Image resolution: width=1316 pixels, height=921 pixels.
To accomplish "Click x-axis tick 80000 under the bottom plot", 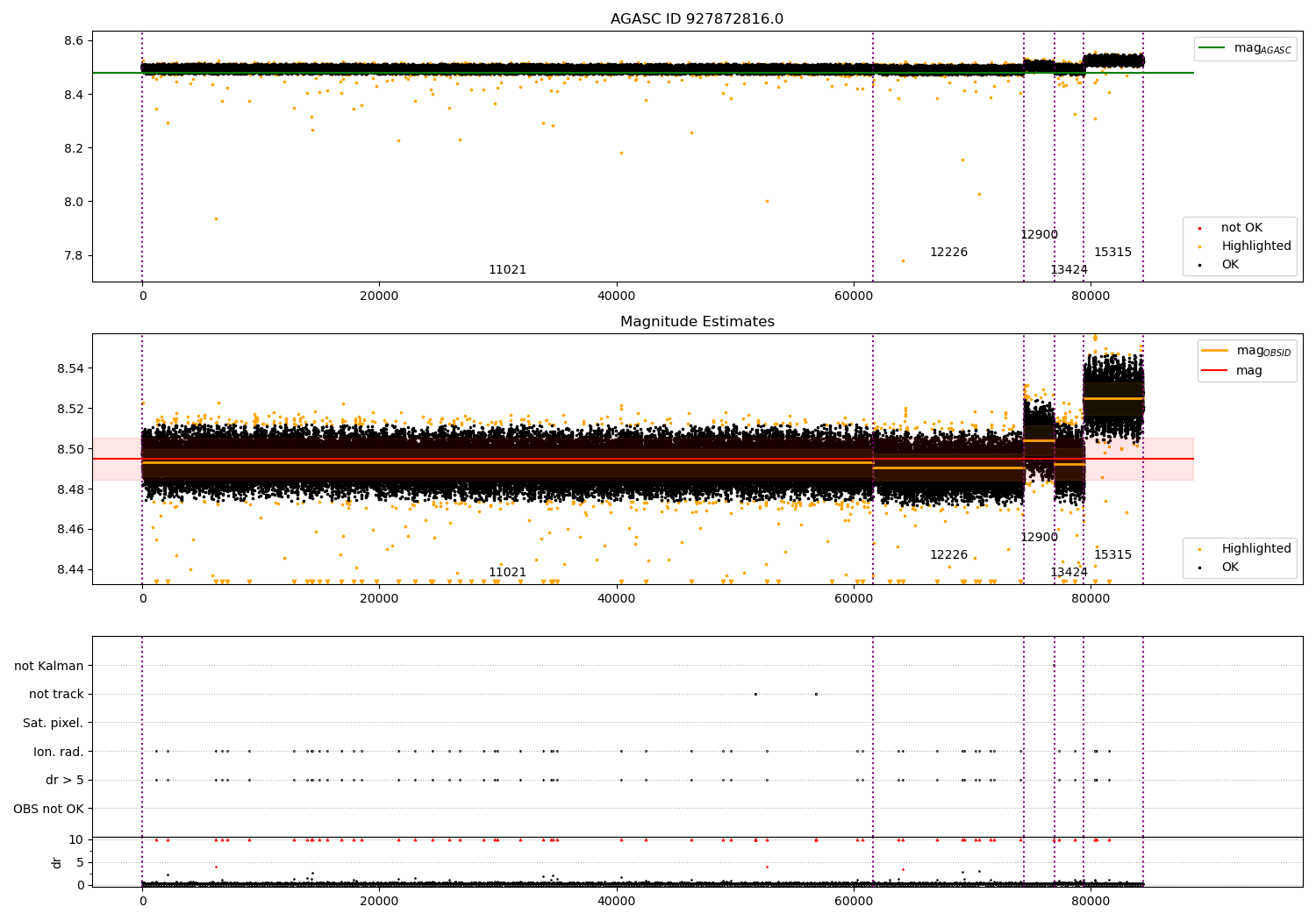I will pyautogui.click(x=1090, y=902).
